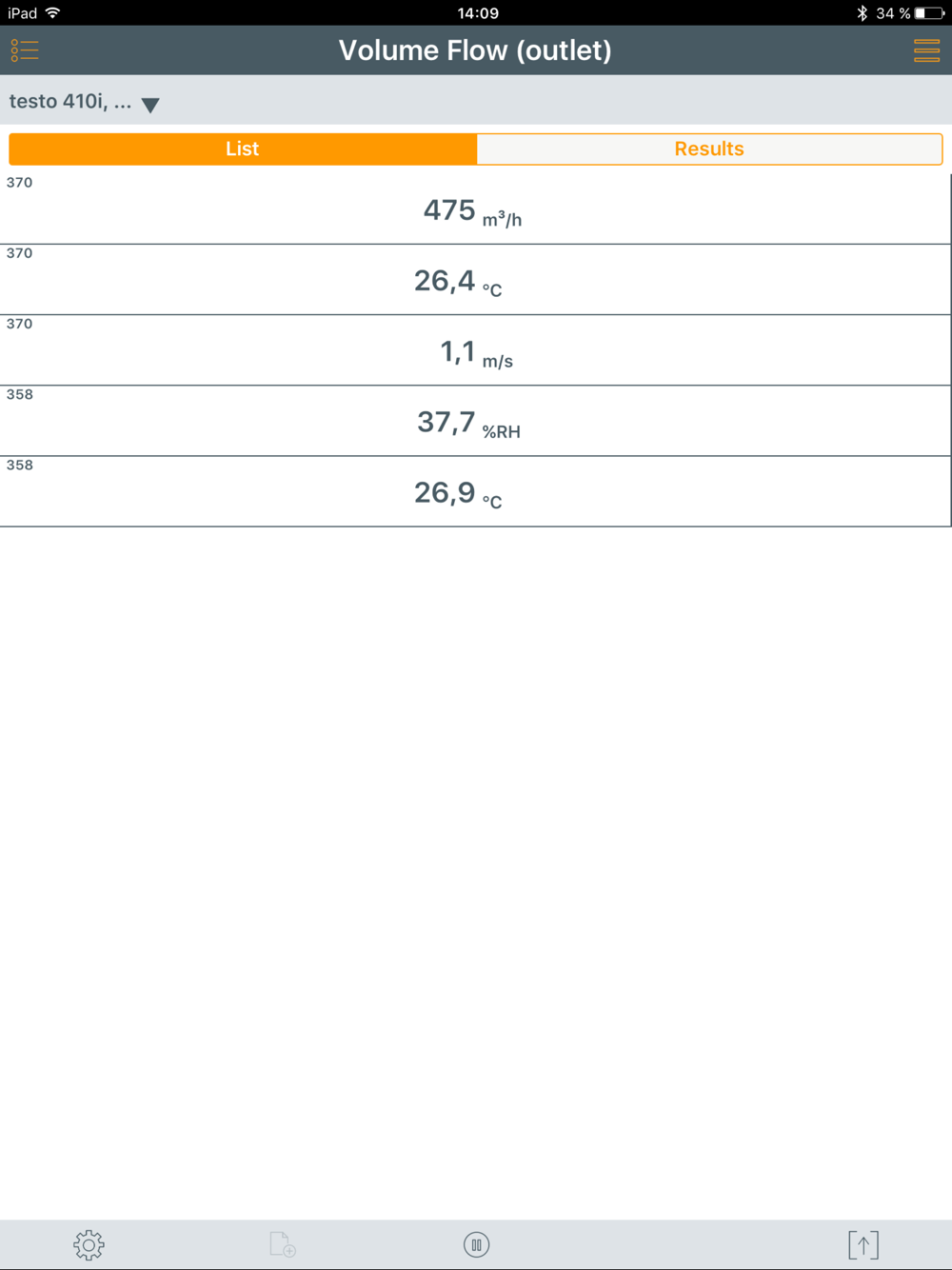Open settings with the gear icon
The width and height of the screenshot is (952, 1270).
click(89, 1244)
